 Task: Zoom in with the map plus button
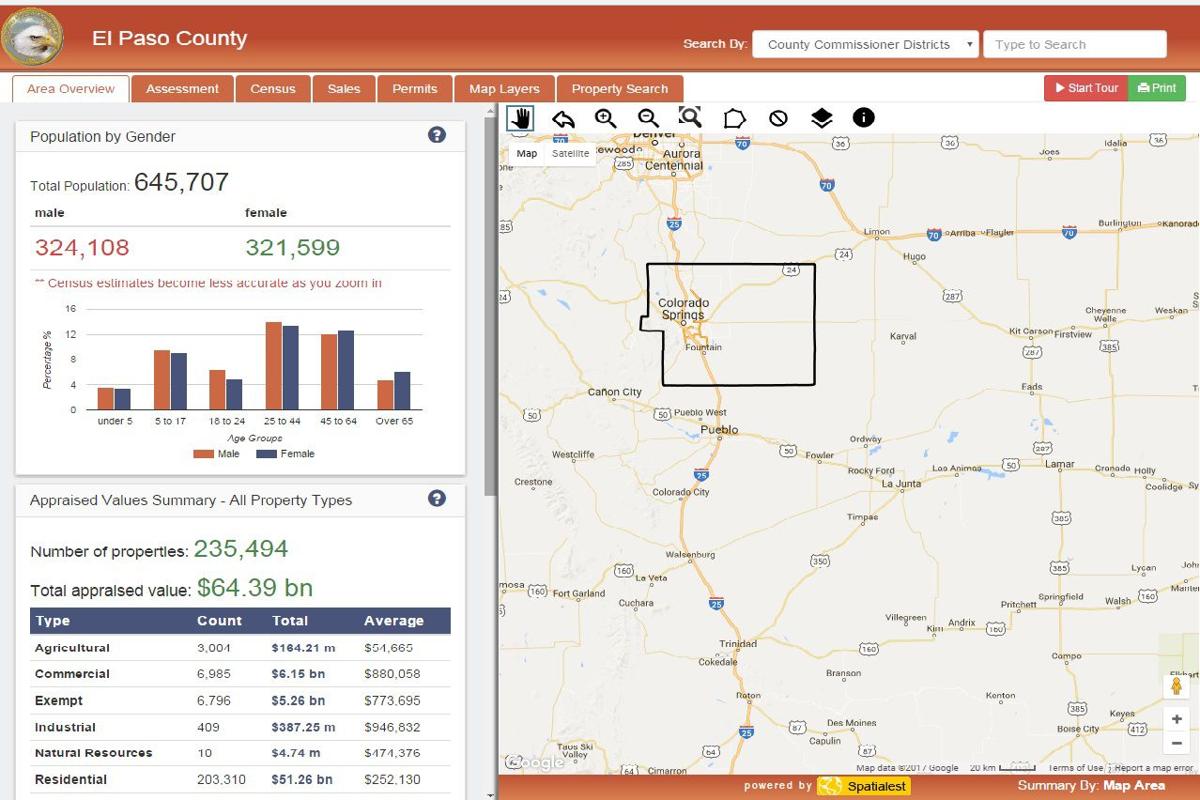click(1177, 719)
